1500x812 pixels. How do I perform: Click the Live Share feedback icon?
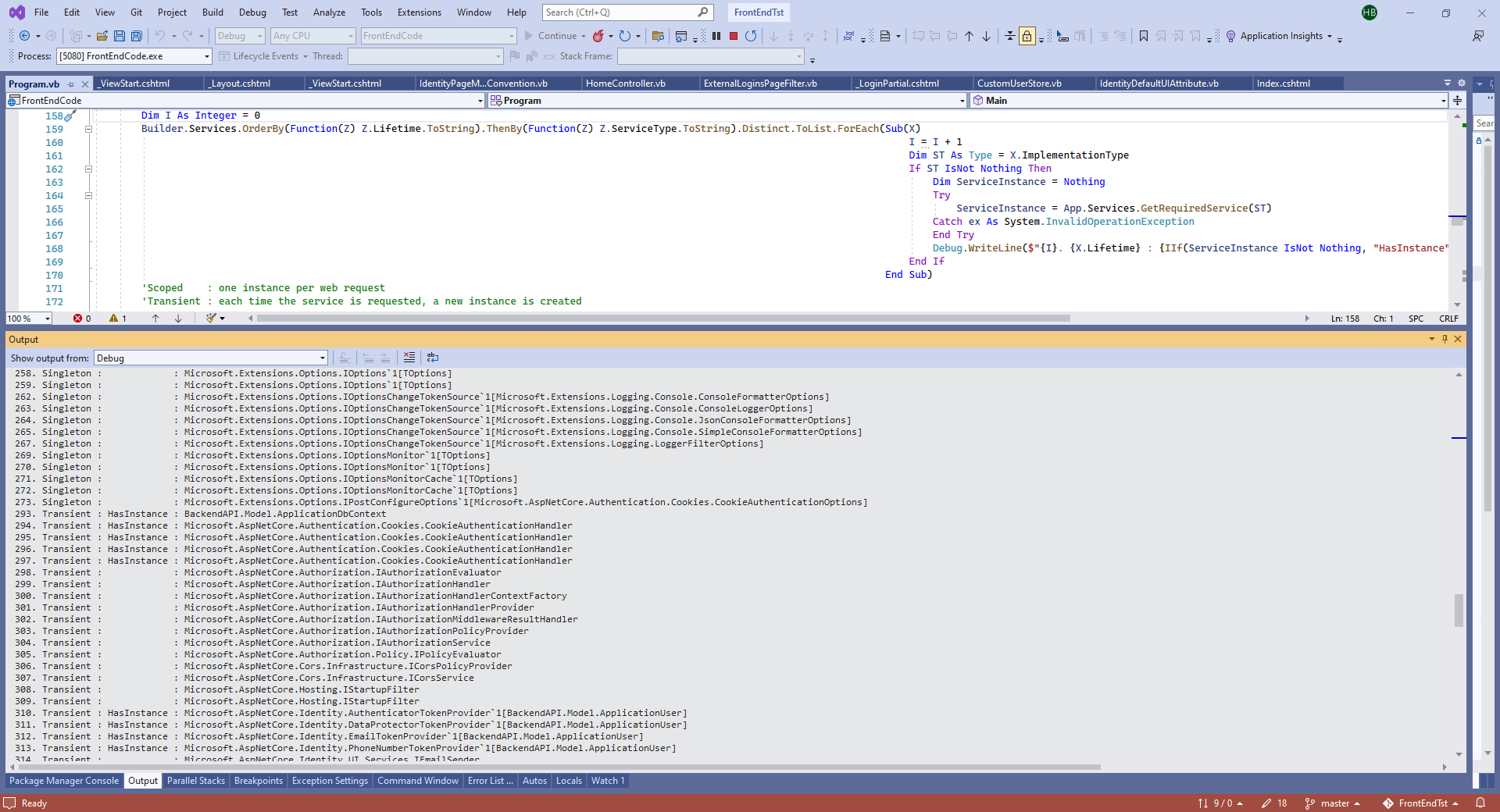(1478, 36)
